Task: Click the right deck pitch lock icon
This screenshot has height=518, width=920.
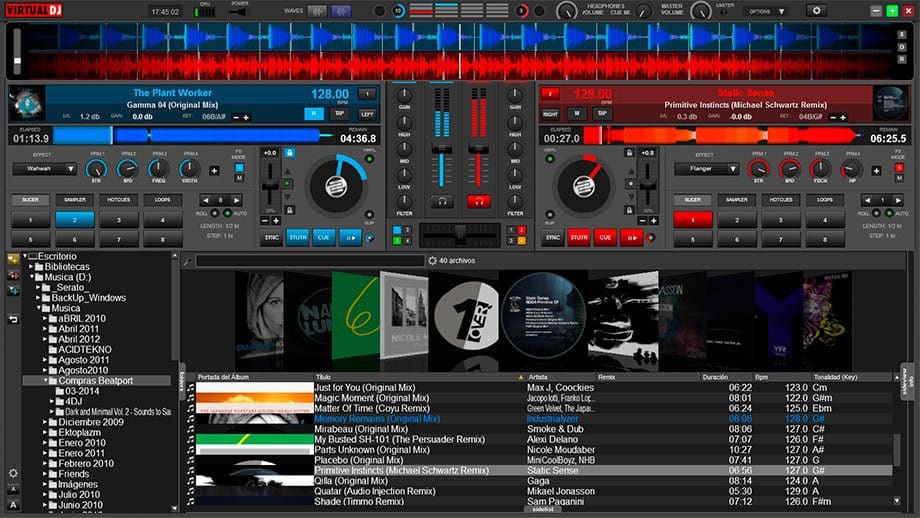Action: coord(629,153)
